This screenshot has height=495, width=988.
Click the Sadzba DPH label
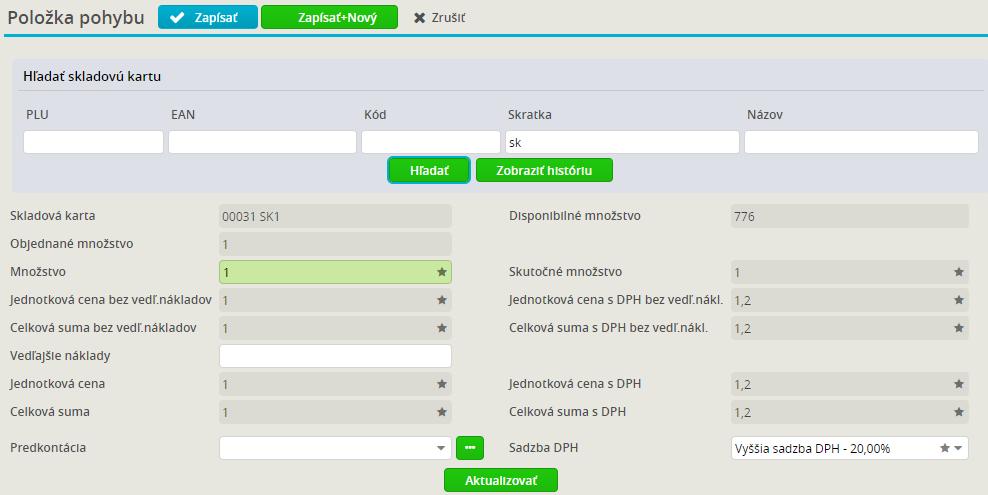tap(543, 448)
